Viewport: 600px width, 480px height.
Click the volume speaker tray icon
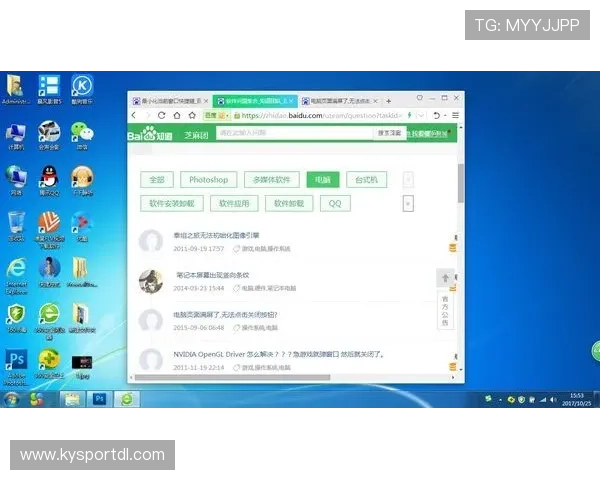pos(553,400)
